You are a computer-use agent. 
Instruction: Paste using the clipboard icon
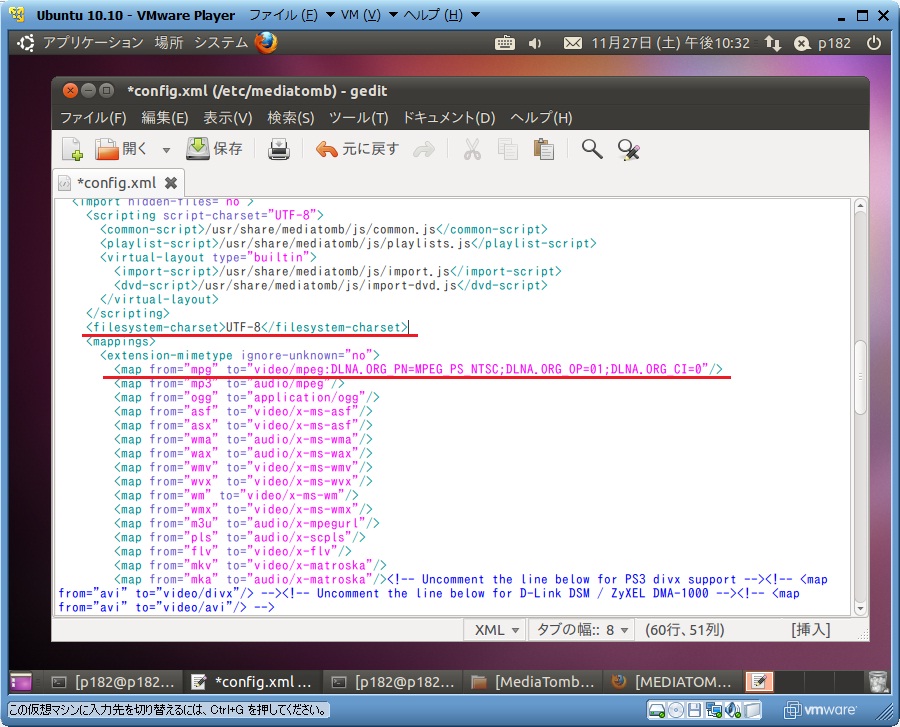[543, 149]
